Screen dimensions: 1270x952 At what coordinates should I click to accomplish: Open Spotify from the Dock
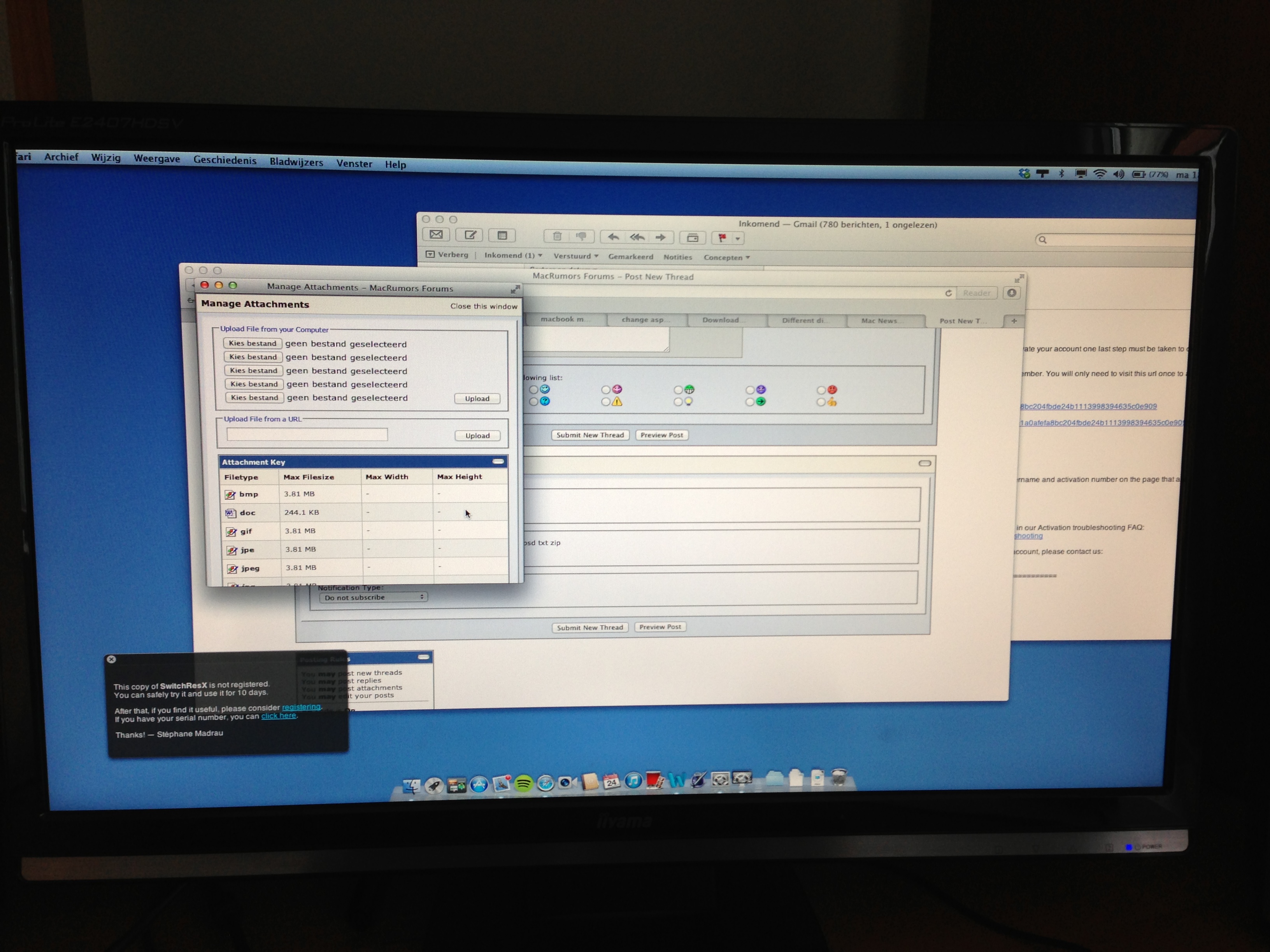523,783
